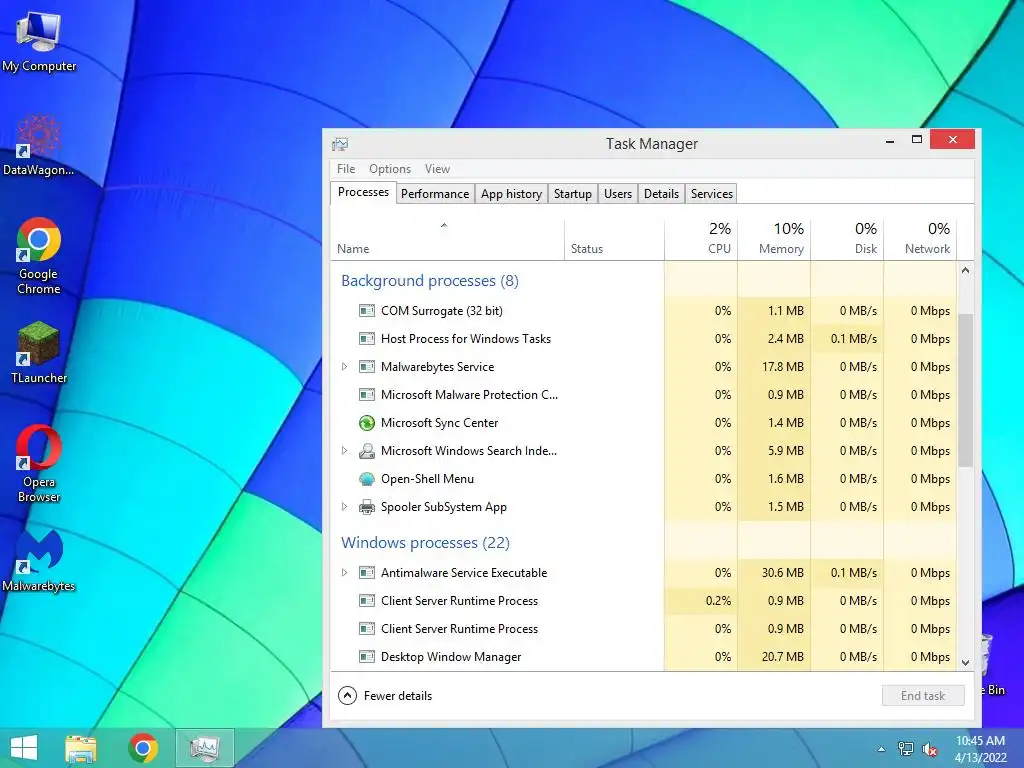Screen dimensions: 1024x768
Task: Switch to the Details tab
Action: click(662, 194)
